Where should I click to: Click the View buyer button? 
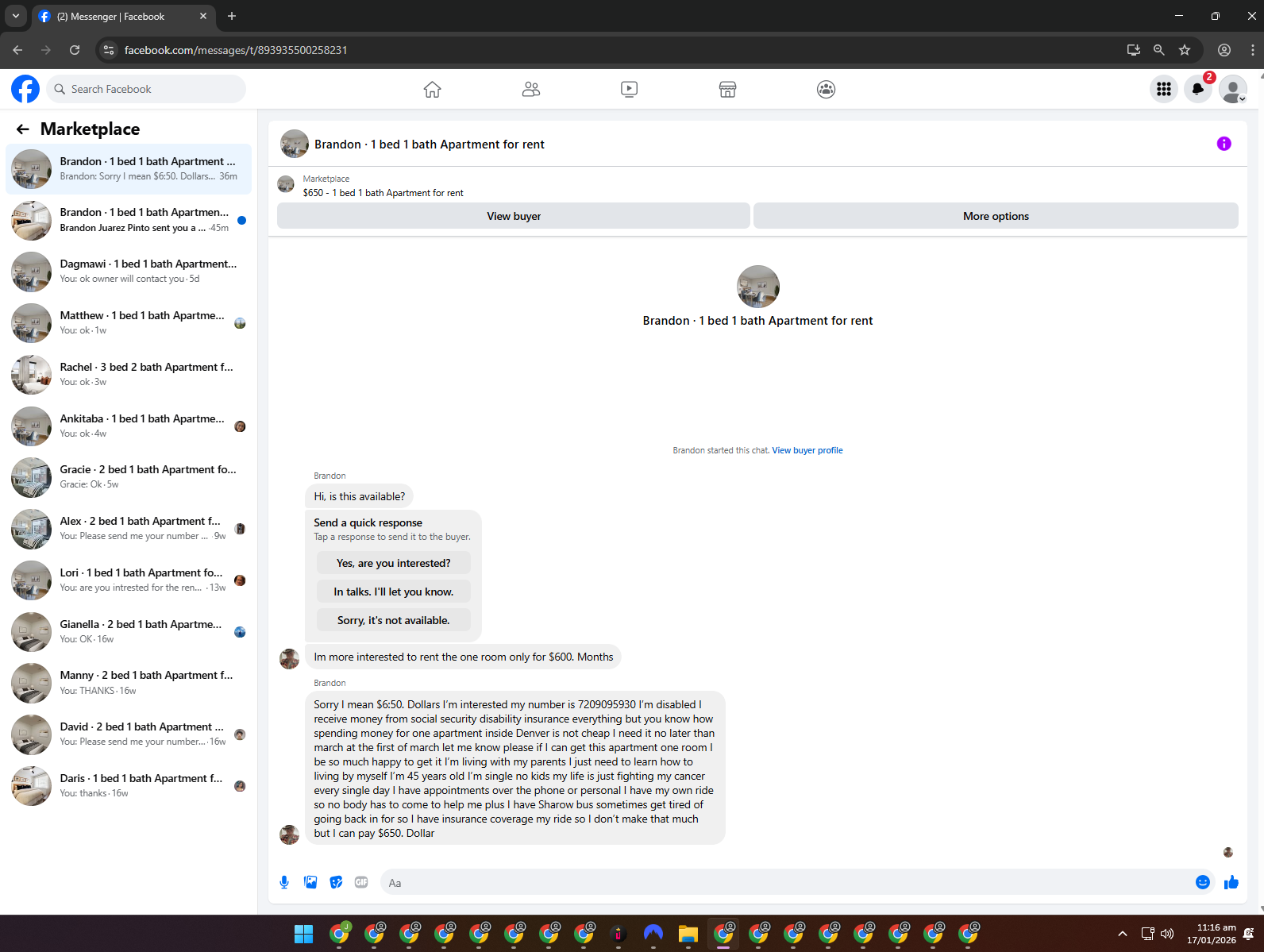point(514,216)
